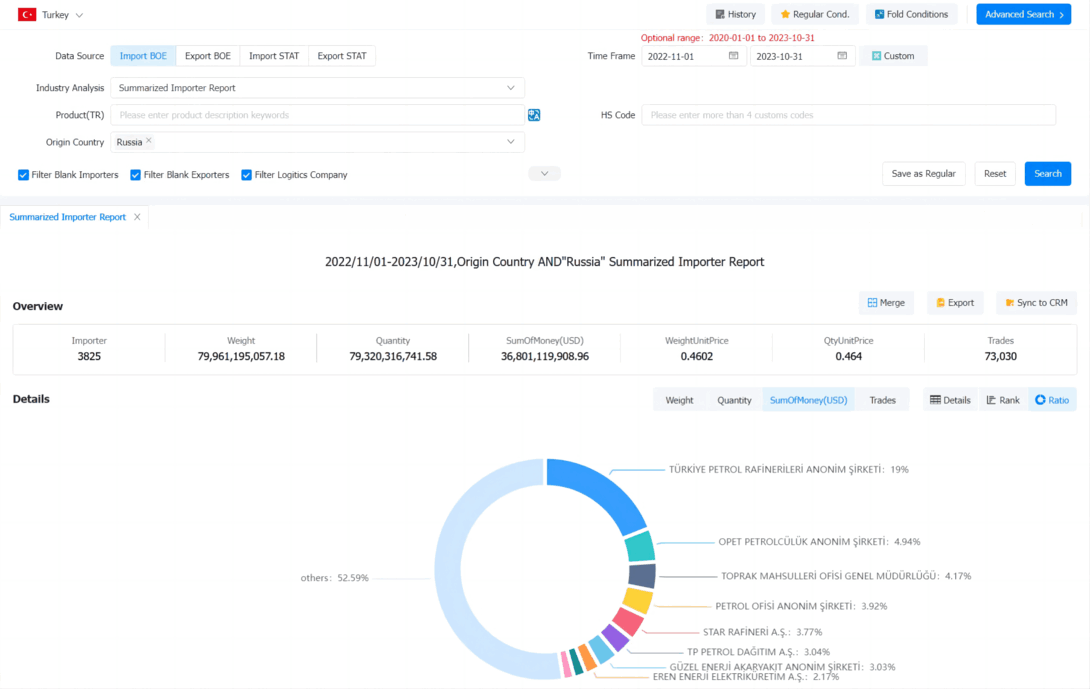Open calendar icon for end date
The height and width of the screenshot is (689, 1090).
(842, 56)
